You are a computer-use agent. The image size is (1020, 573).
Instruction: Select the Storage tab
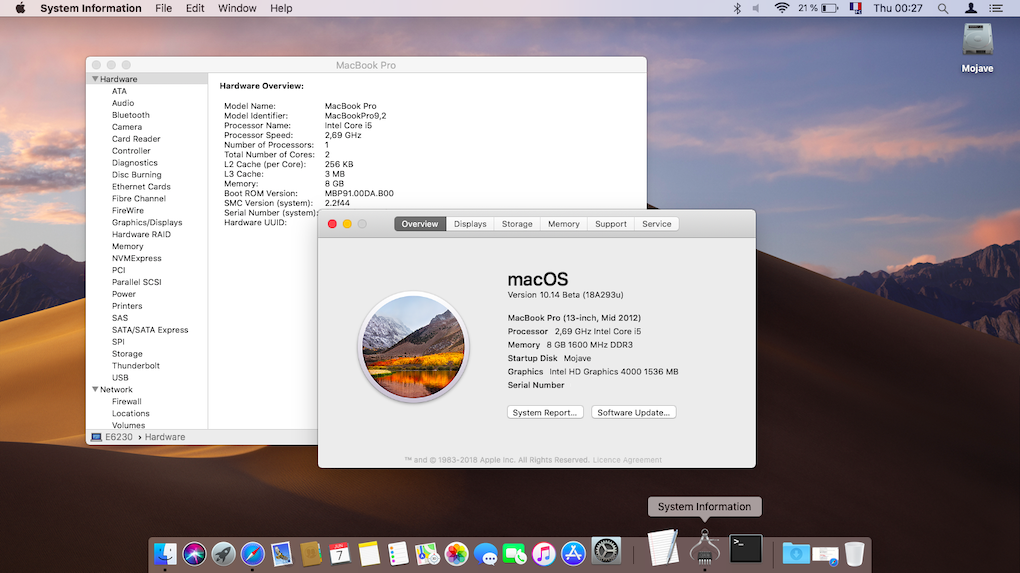tap(517, 224)
